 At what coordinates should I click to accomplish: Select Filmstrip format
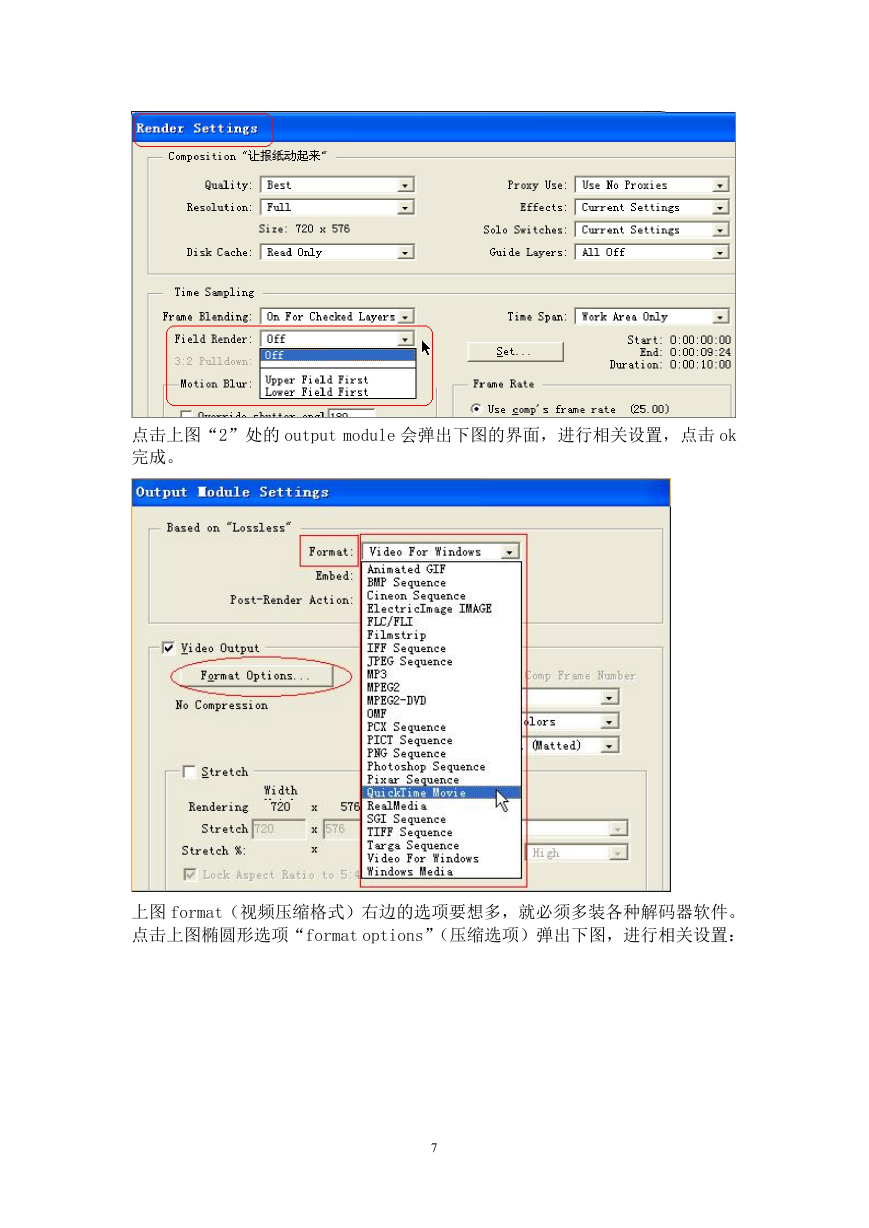pyautogui.click(x=441, y=635)
